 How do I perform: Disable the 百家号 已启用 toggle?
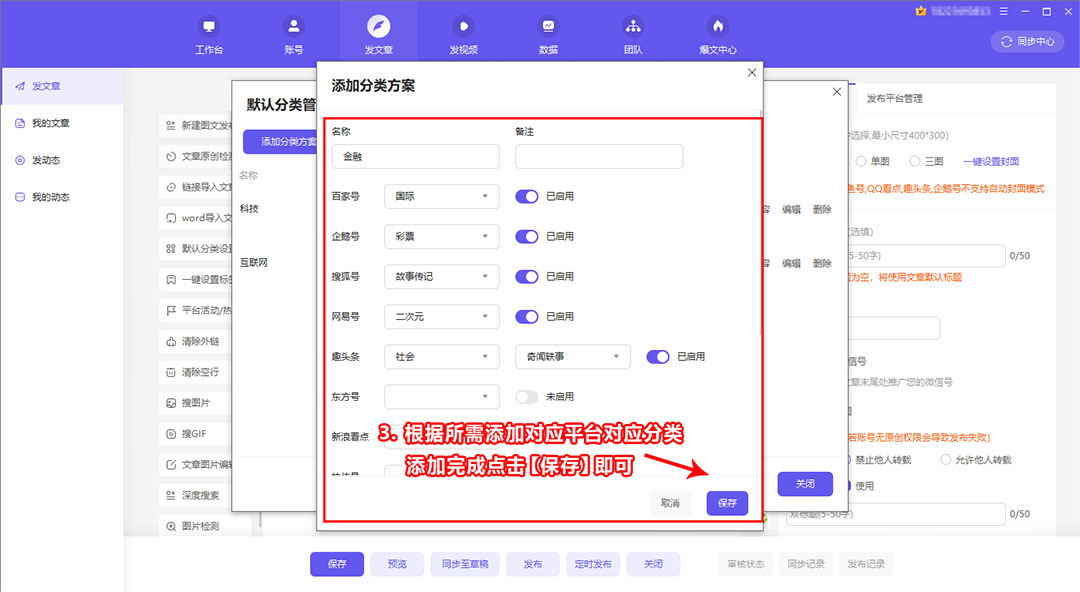point(525,196)
